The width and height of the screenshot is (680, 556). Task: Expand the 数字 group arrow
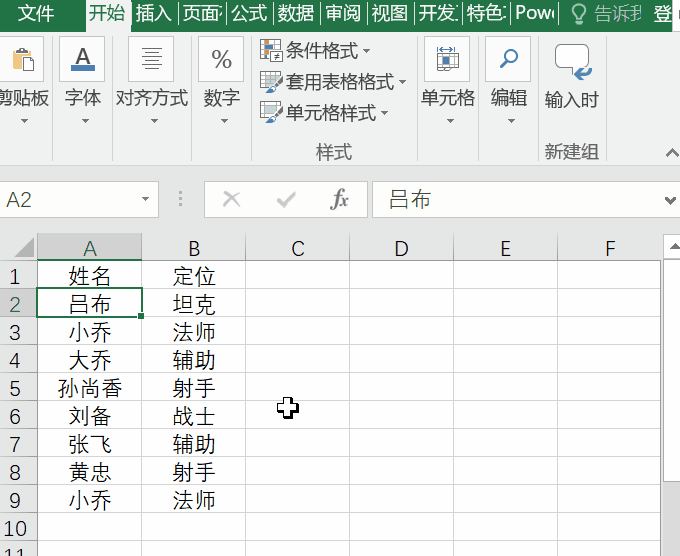[224, 121]
